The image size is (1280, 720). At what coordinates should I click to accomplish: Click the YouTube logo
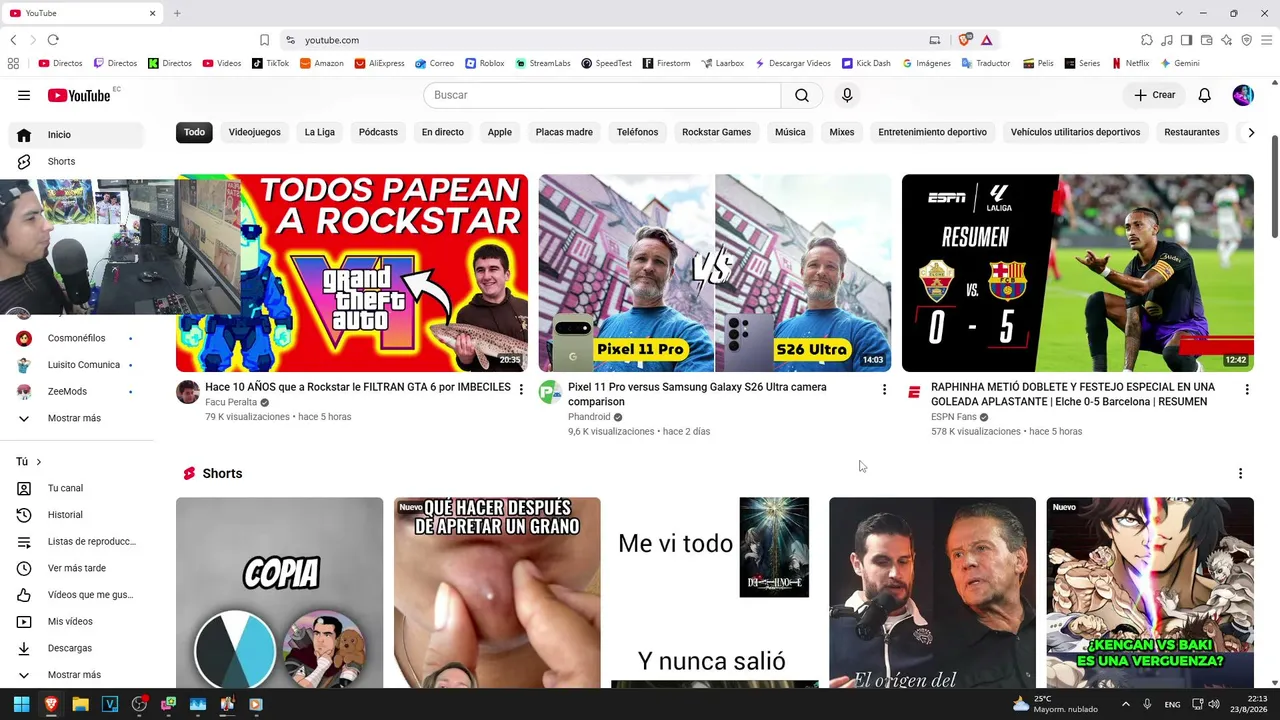(79, 95)
